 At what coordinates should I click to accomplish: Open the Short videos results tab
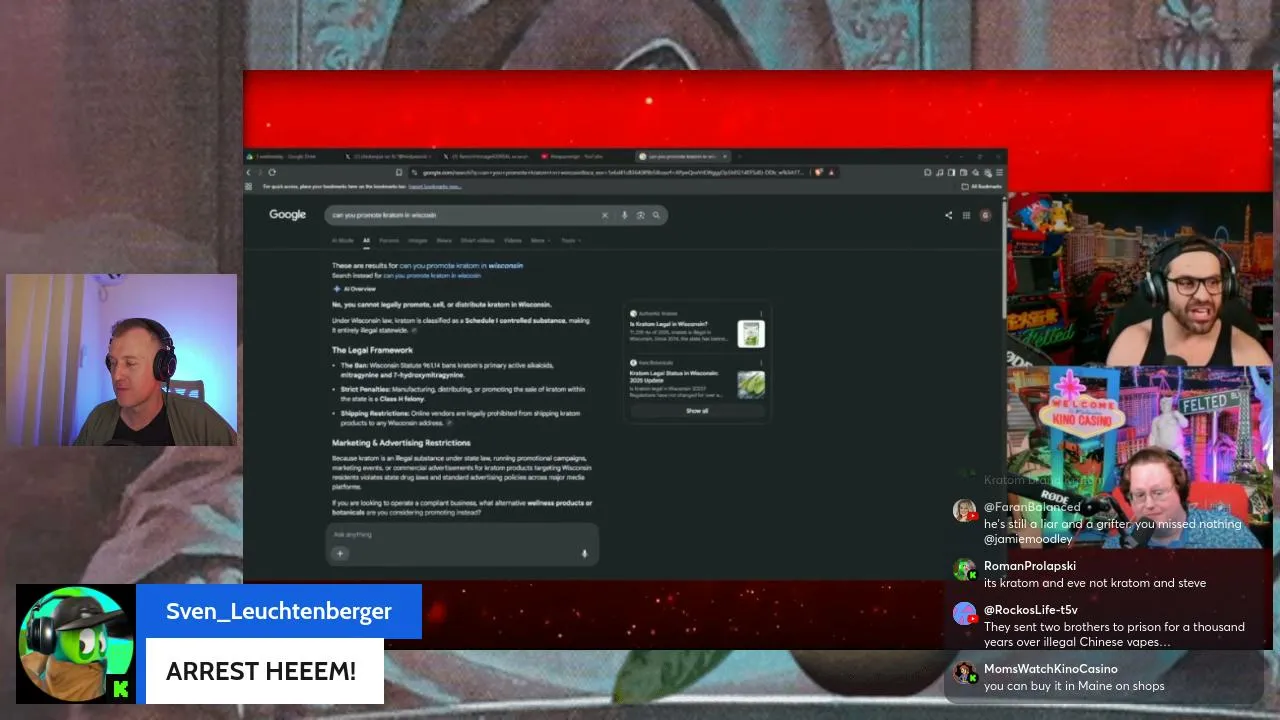tap(477, 240)
